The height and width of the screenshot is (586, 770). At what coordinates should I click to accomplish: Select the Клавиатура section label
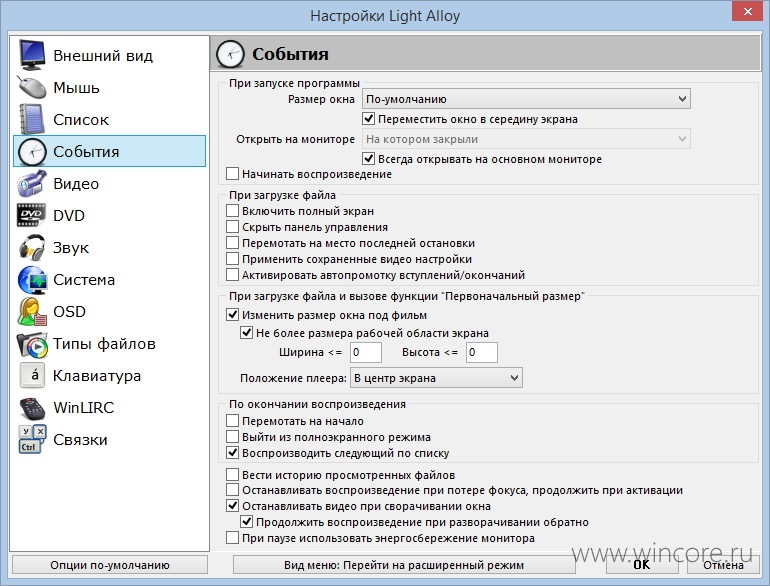(97, 376)
